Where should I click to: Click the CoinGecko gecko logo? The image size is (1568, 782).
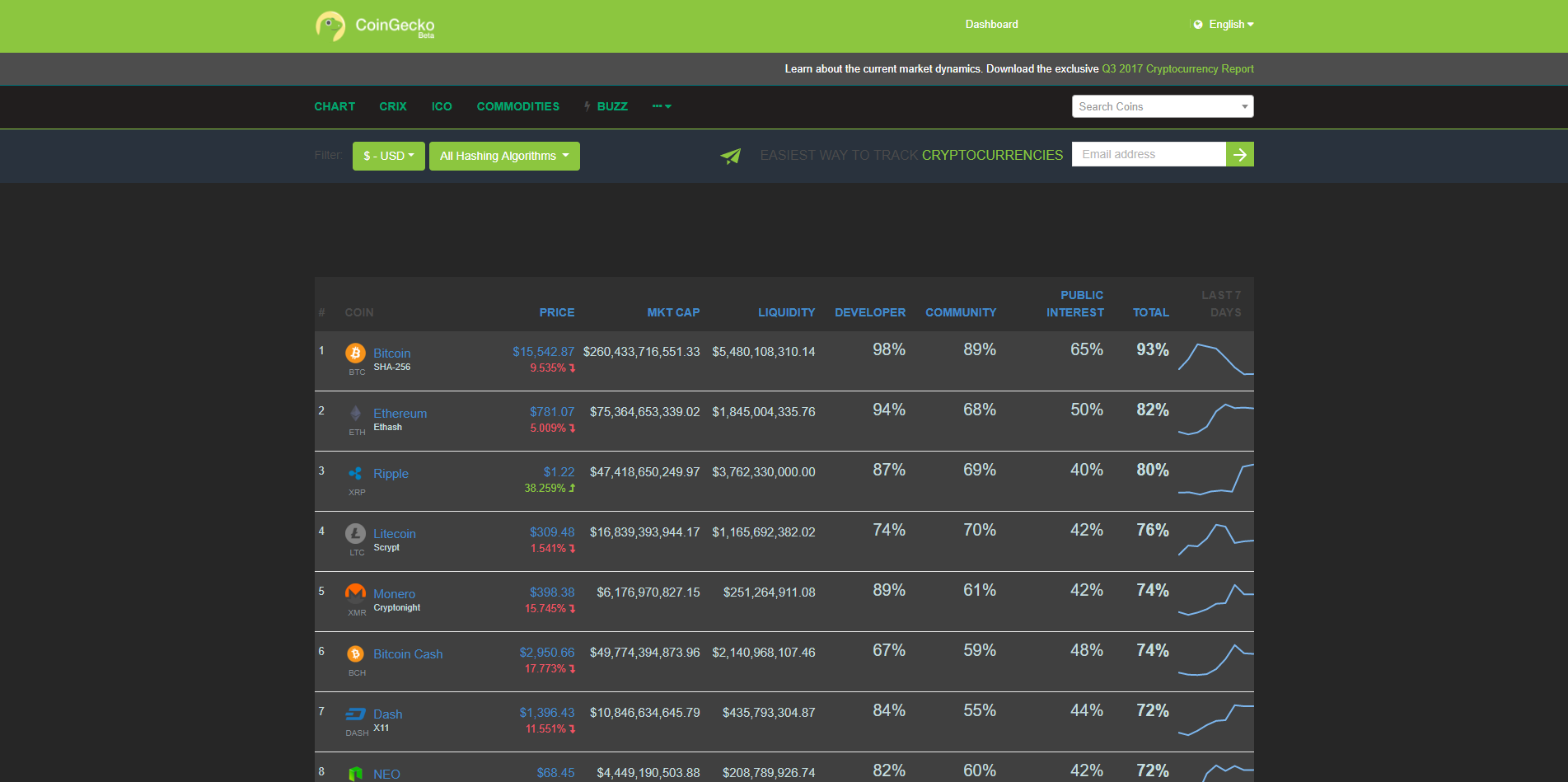click(x=330, y=26)
